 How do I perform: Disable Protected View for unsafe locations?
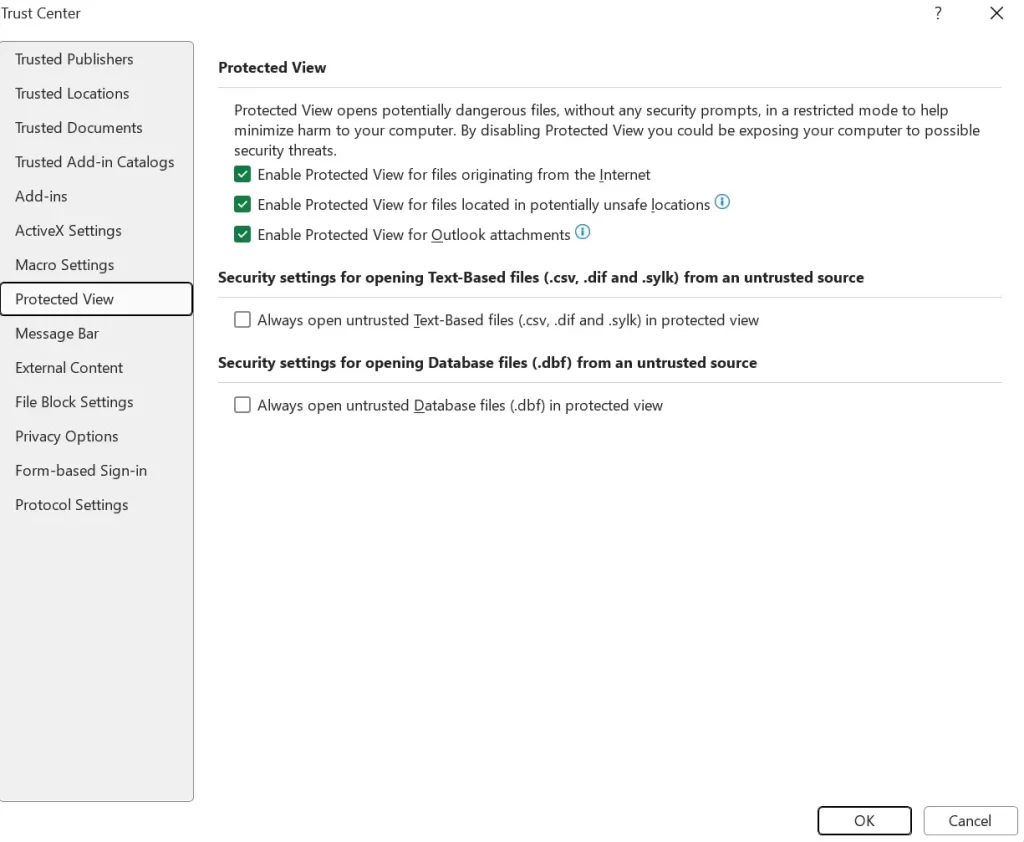242,204
